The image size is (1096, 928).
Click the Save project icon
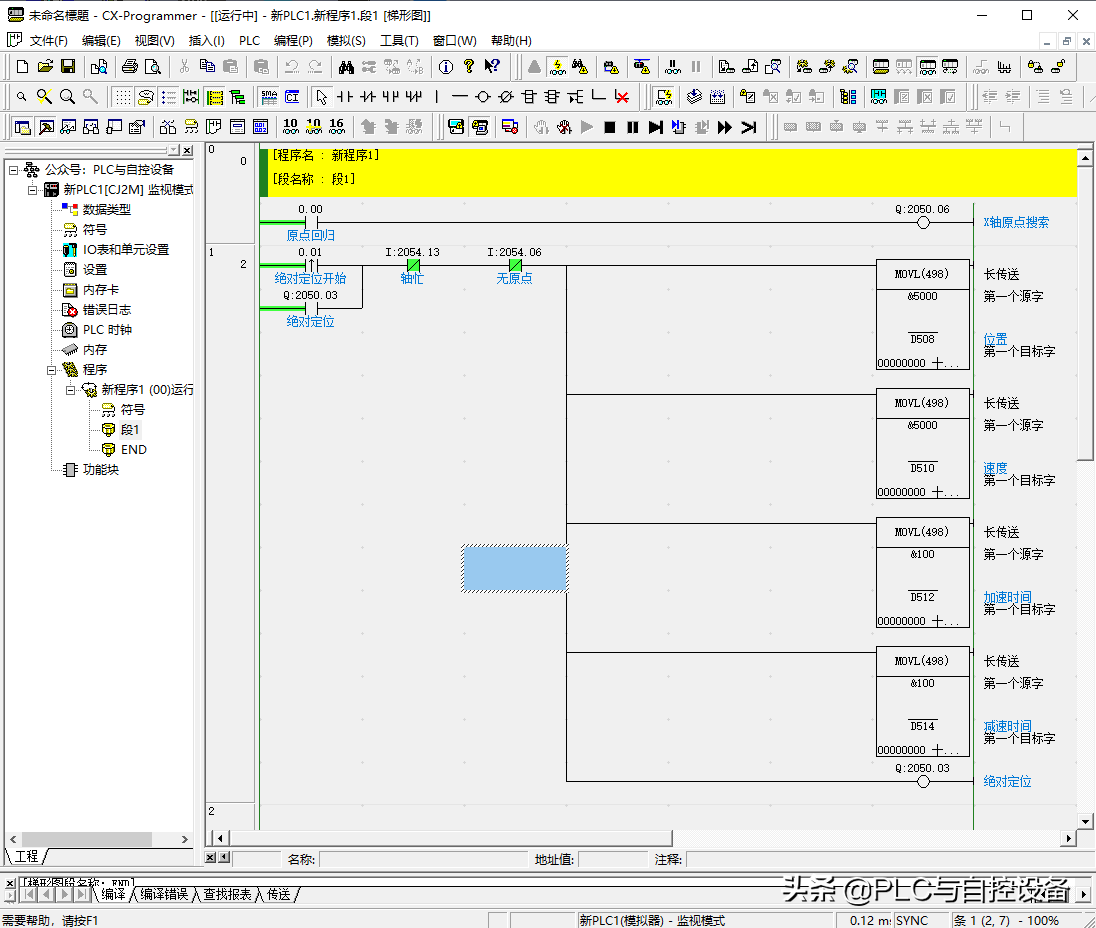click(68, 67)
